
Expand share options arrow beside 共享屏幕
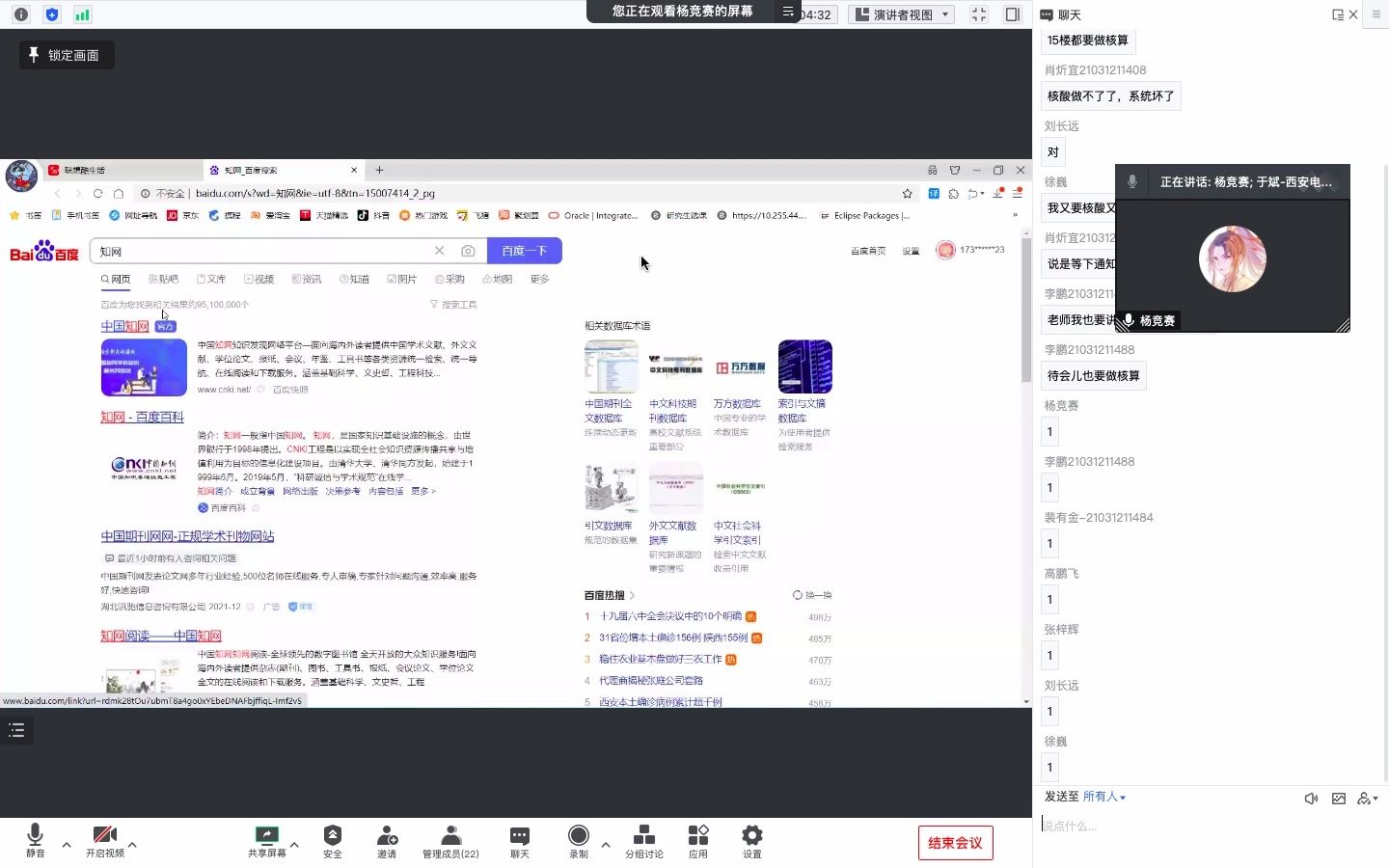(294, 845)
